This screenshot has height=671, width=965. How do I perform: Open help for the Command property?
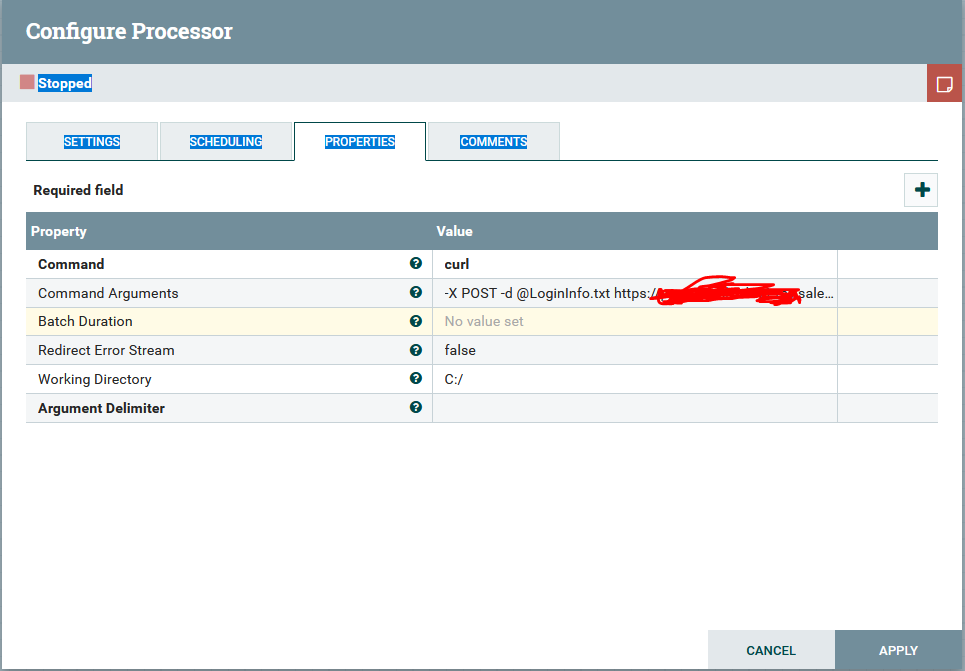point(416,264)
